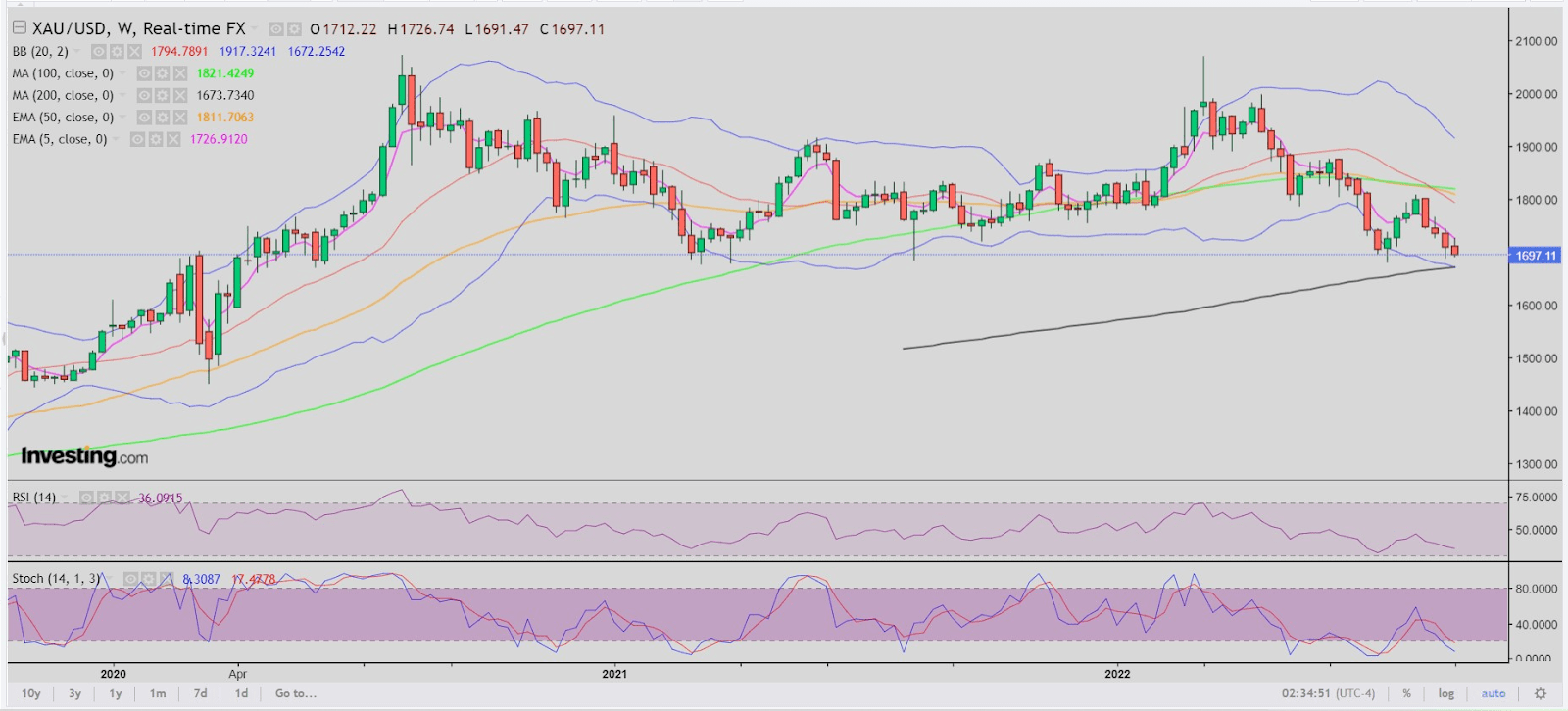The height and width of the screenshot is (711, 1568).
Task: Expand dropdown arrow next to MA (100, close, 0)
Action: [123, 73]
